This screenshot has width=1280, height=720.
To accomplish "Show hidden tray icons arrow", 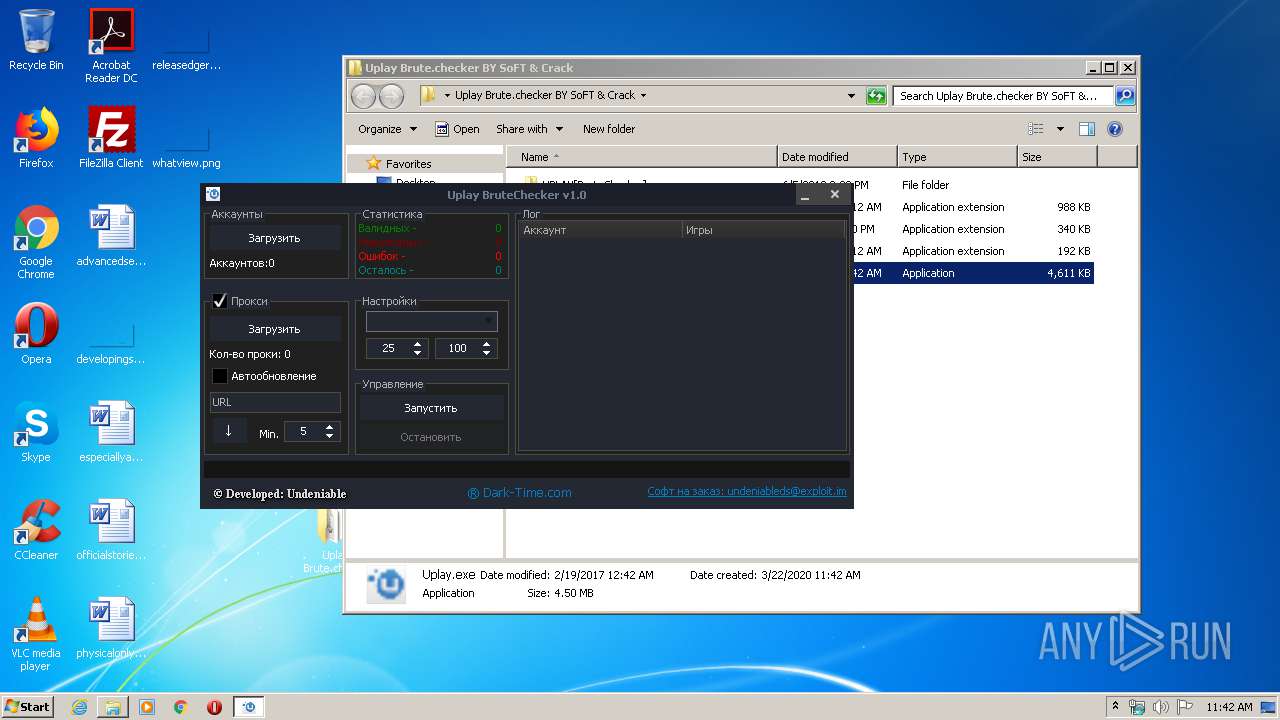I will click(1115, 706).
